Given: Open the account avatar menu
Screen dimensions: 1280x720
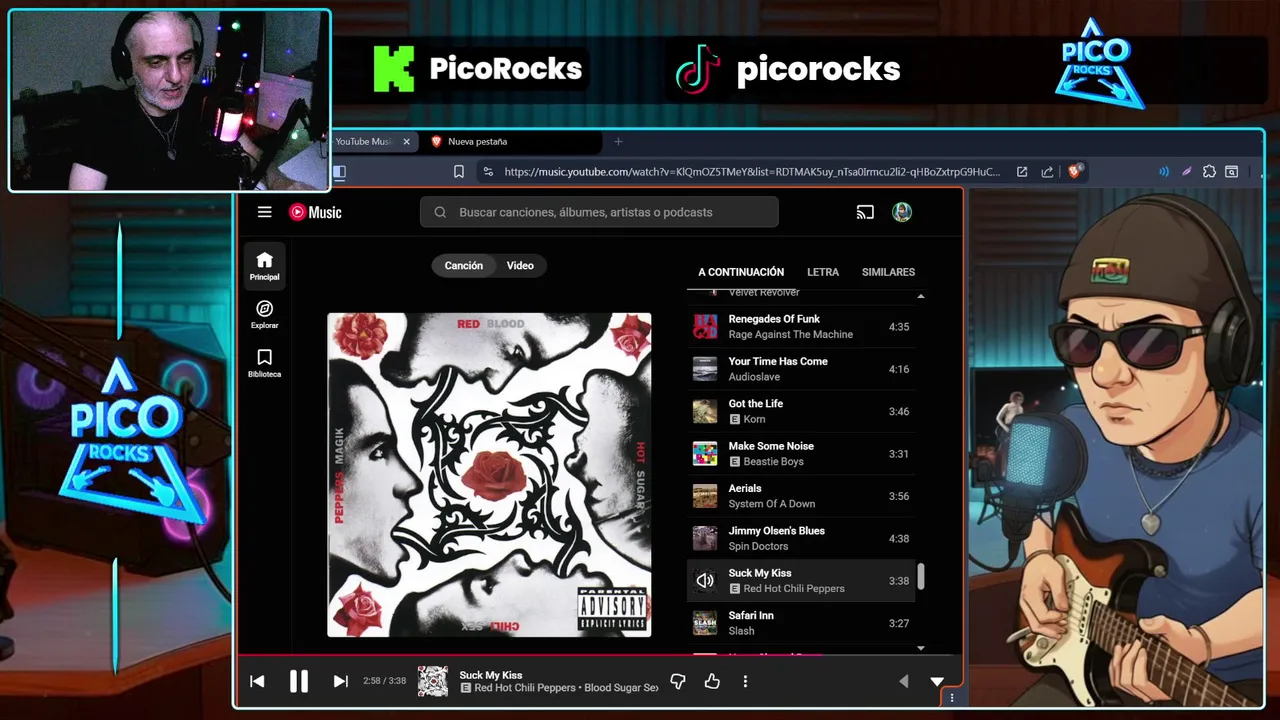Looking at the screenshot, I should coord(902,212).
